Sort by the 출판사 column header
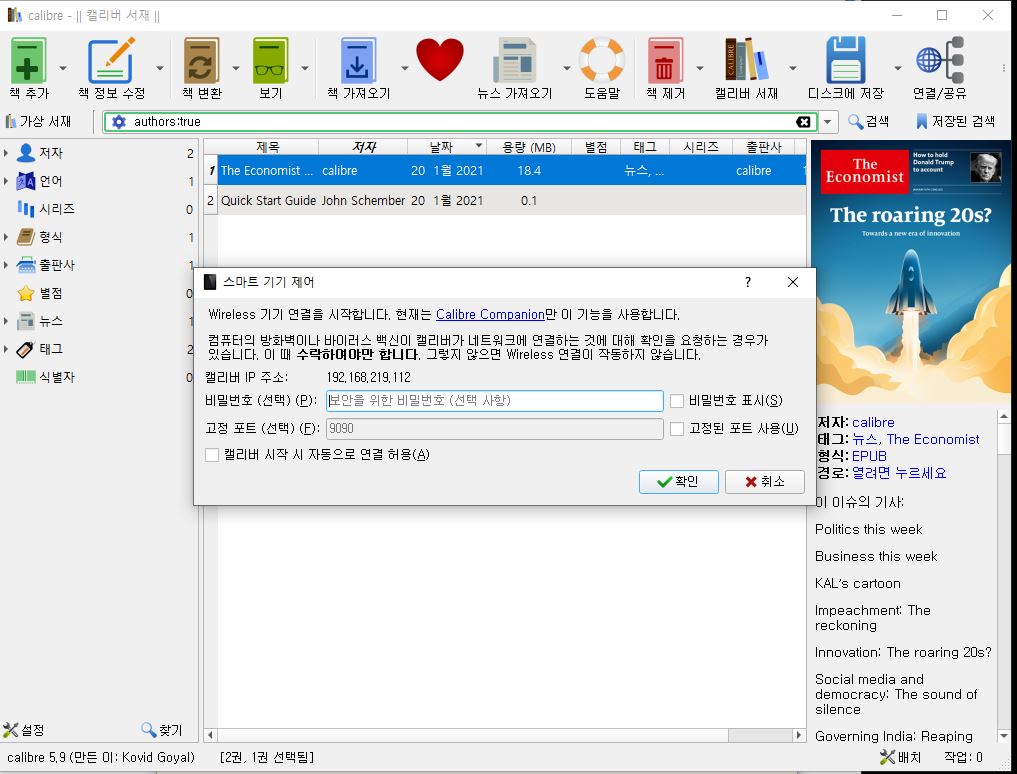Viewport: 1017px width, 774px height. pos(763,147)
